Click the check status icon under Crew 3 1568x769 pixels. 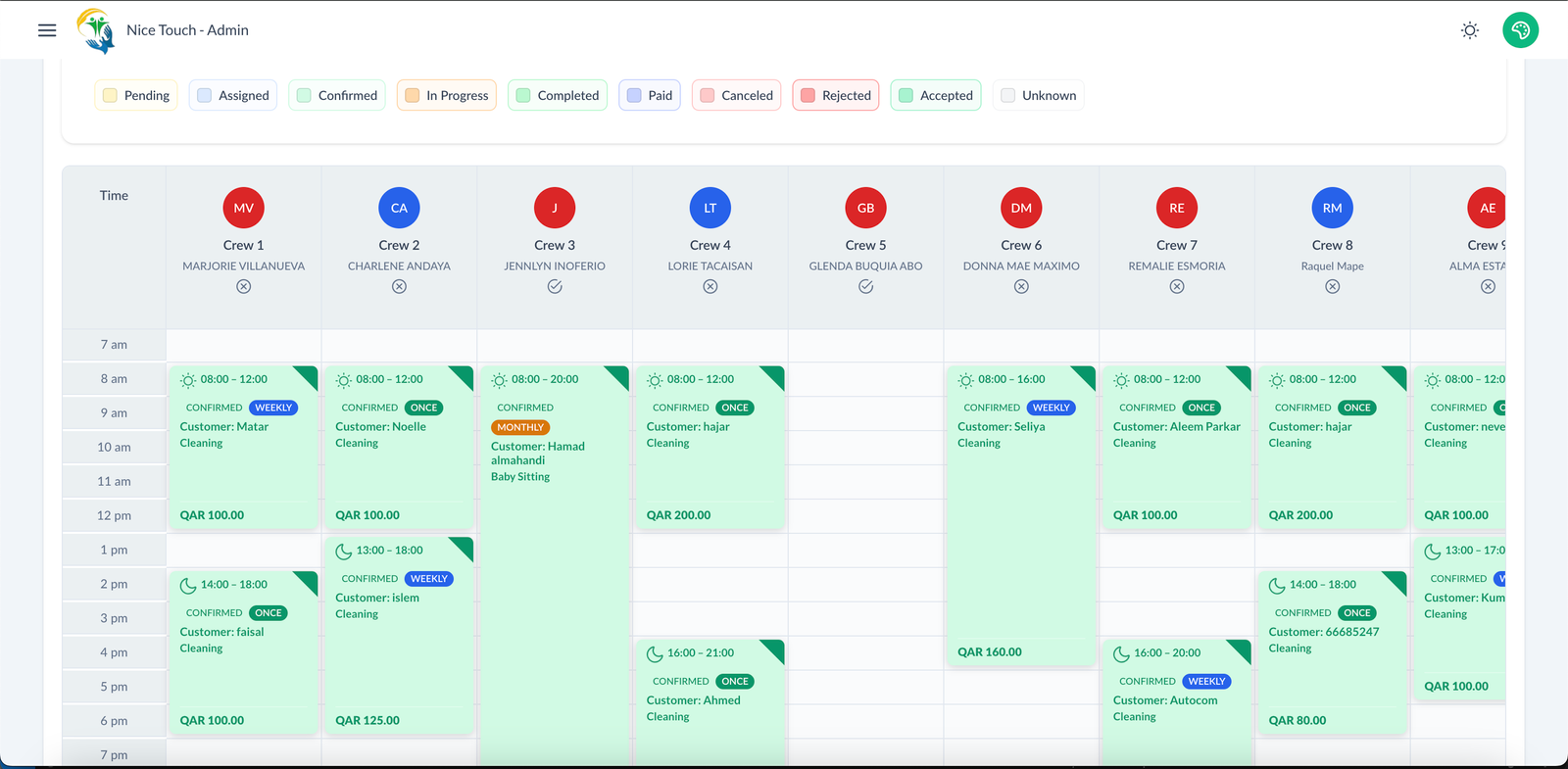555,287
